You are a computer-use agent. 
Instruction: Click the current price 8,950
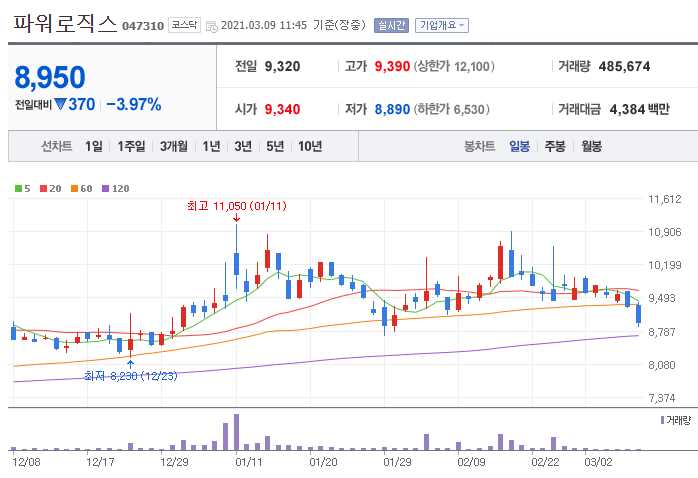(50, 77)
